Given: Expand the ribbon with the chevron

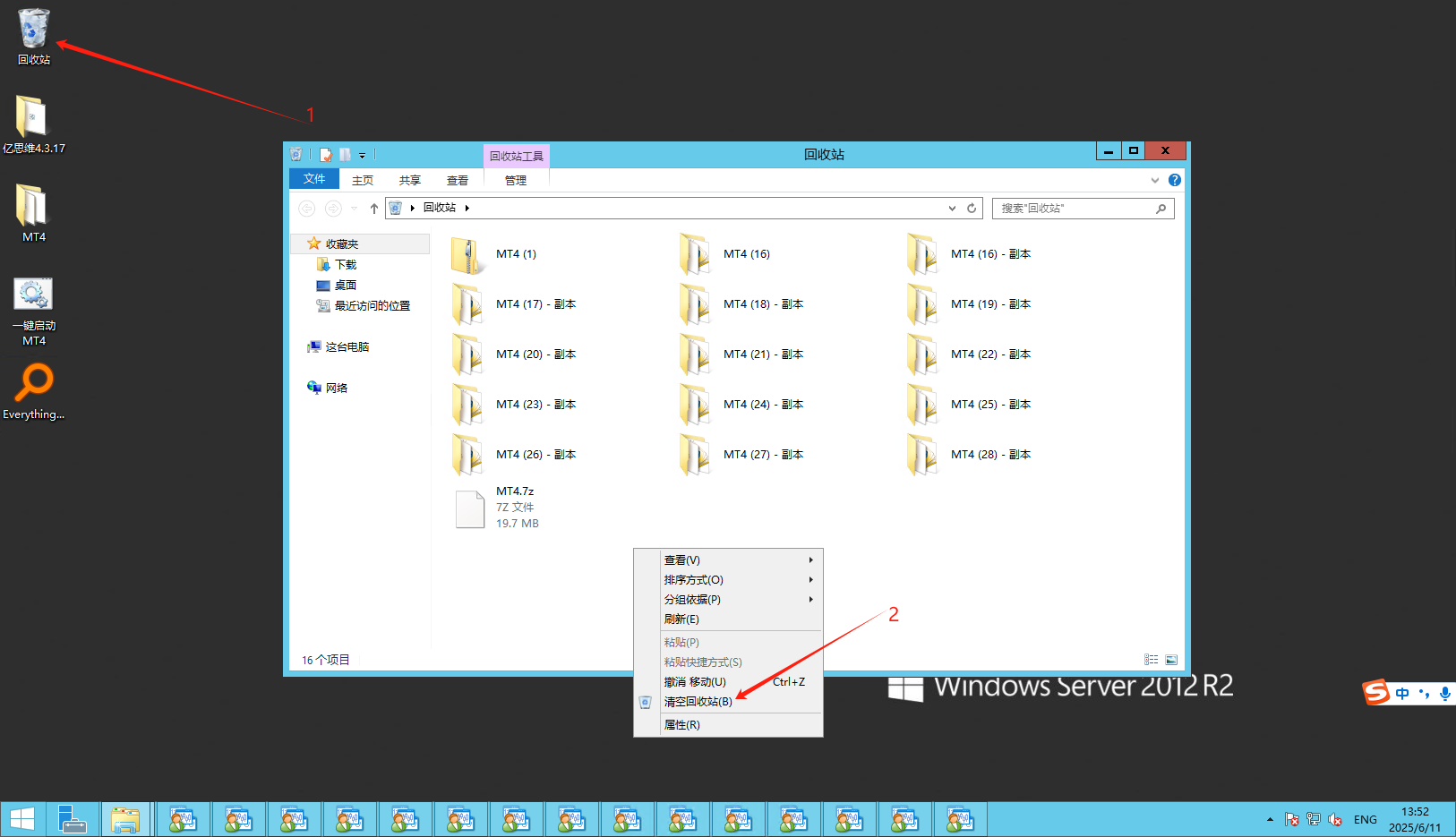Looking at the screenshot, I should (1155, 180).
